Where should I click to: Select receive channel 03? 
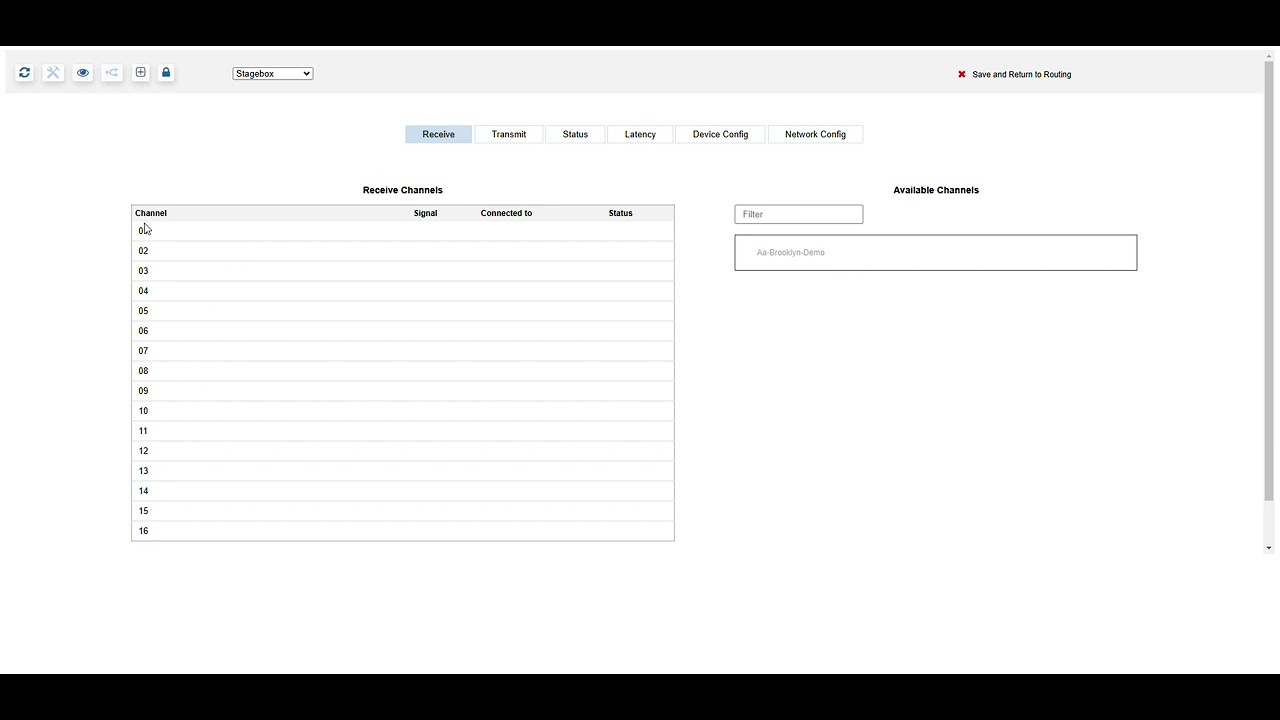point(403,271)
